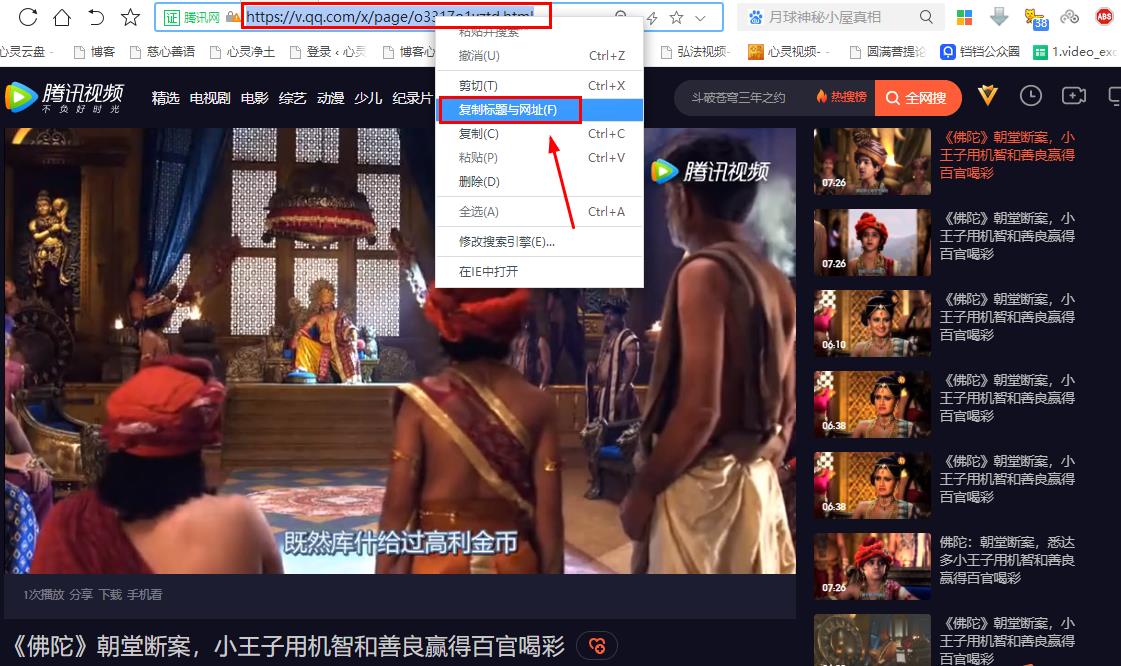Choose 在IE中打开 in context menu
1121x666 pixels.
click(x=540, y=272)
